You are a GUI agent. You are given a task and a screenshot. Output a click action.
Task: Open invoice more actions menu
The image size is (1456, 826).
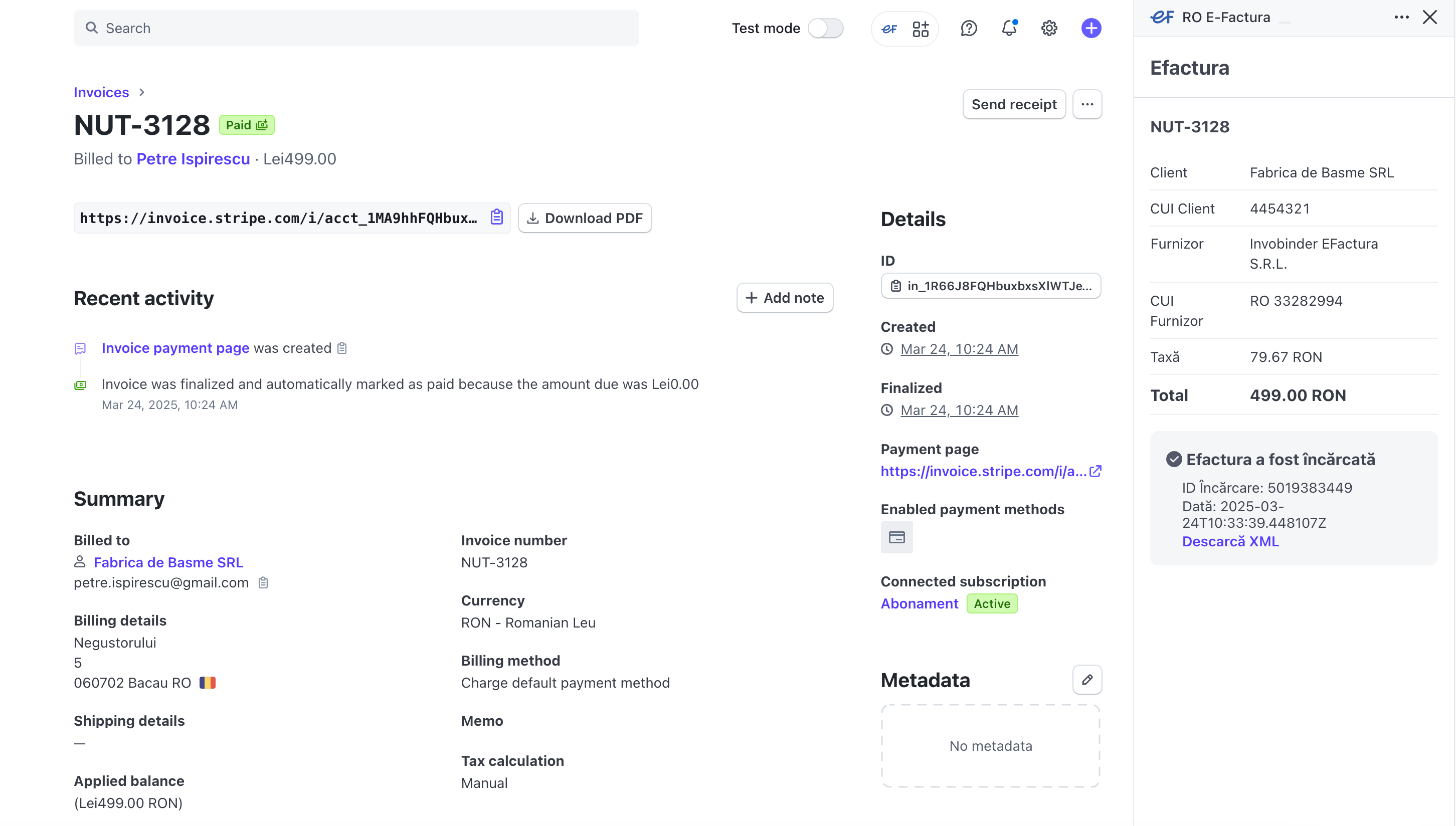[x=1087, y=104]
